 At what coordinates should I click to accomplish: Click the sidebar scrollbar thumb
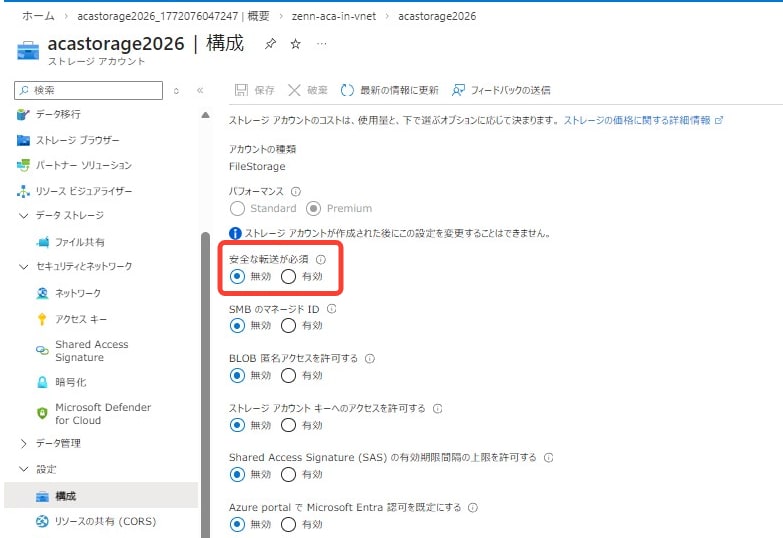pos(205,385)
